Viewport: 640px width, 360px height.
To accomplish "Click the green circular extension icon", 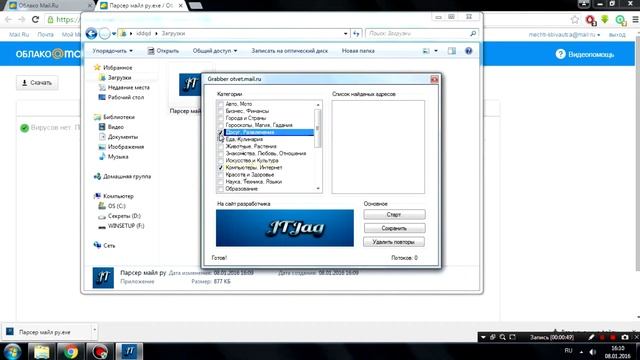I will [620, 19].
